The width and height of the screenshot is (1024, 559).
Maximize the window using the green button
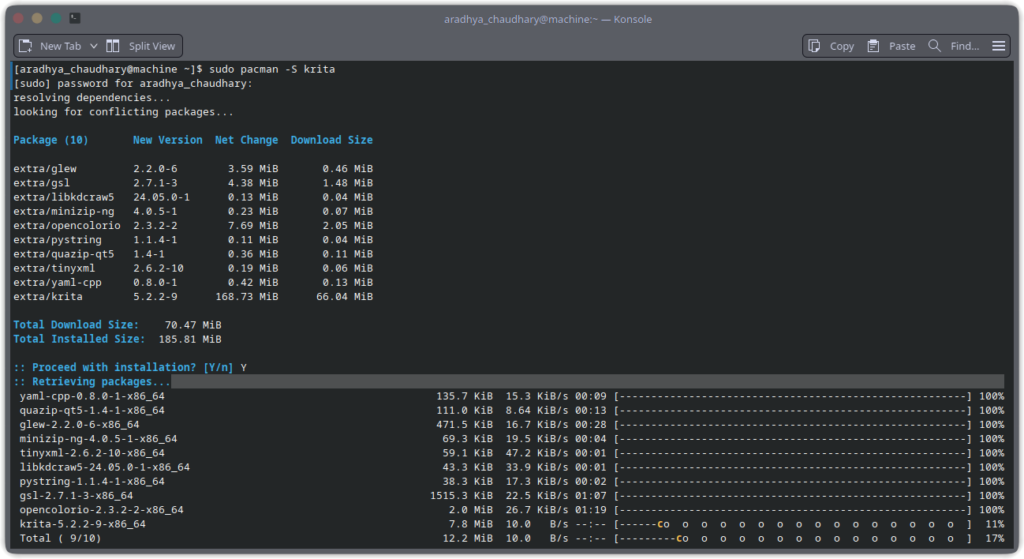coord(56,18)
